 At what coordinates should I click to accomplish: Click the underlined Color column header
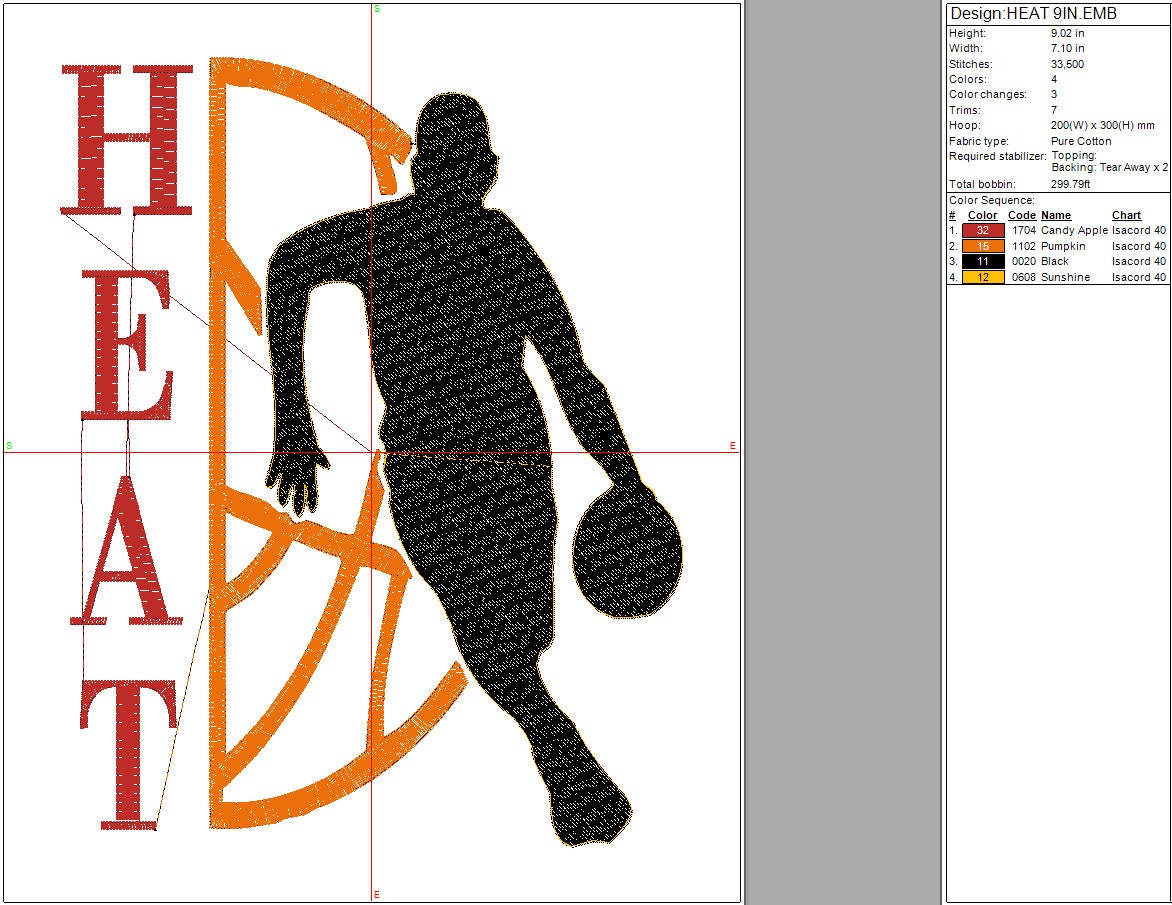point(982,215)
